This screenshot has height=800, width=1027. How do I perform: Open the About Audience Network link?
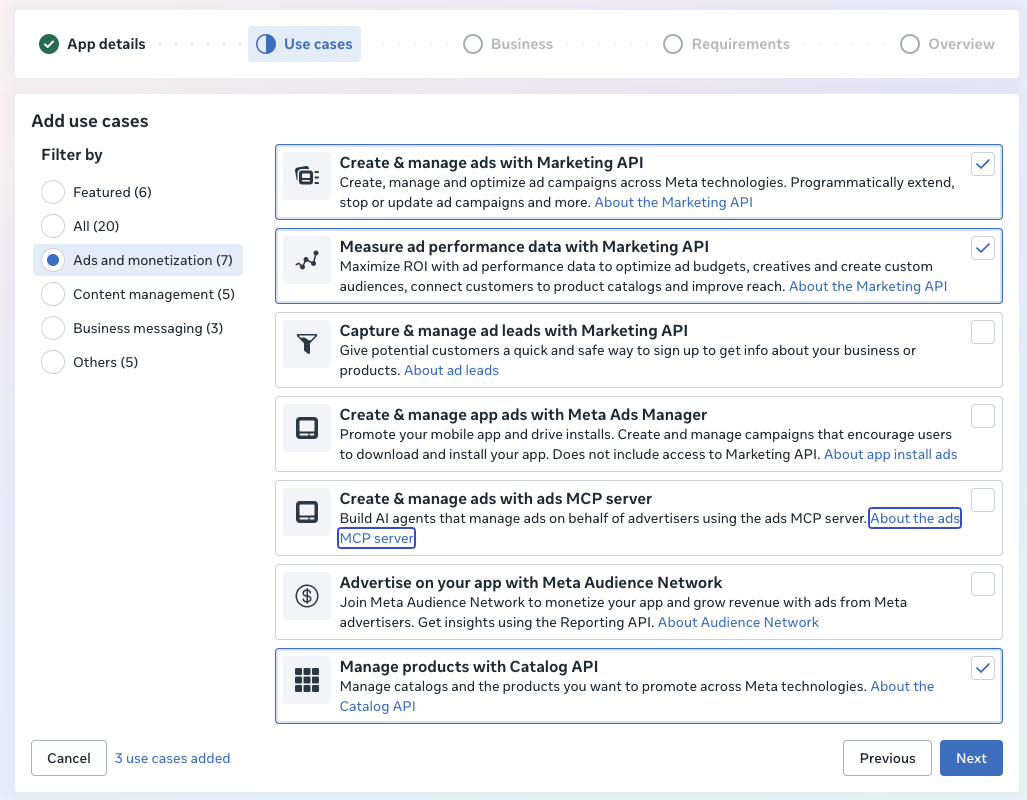coord(738,622)
